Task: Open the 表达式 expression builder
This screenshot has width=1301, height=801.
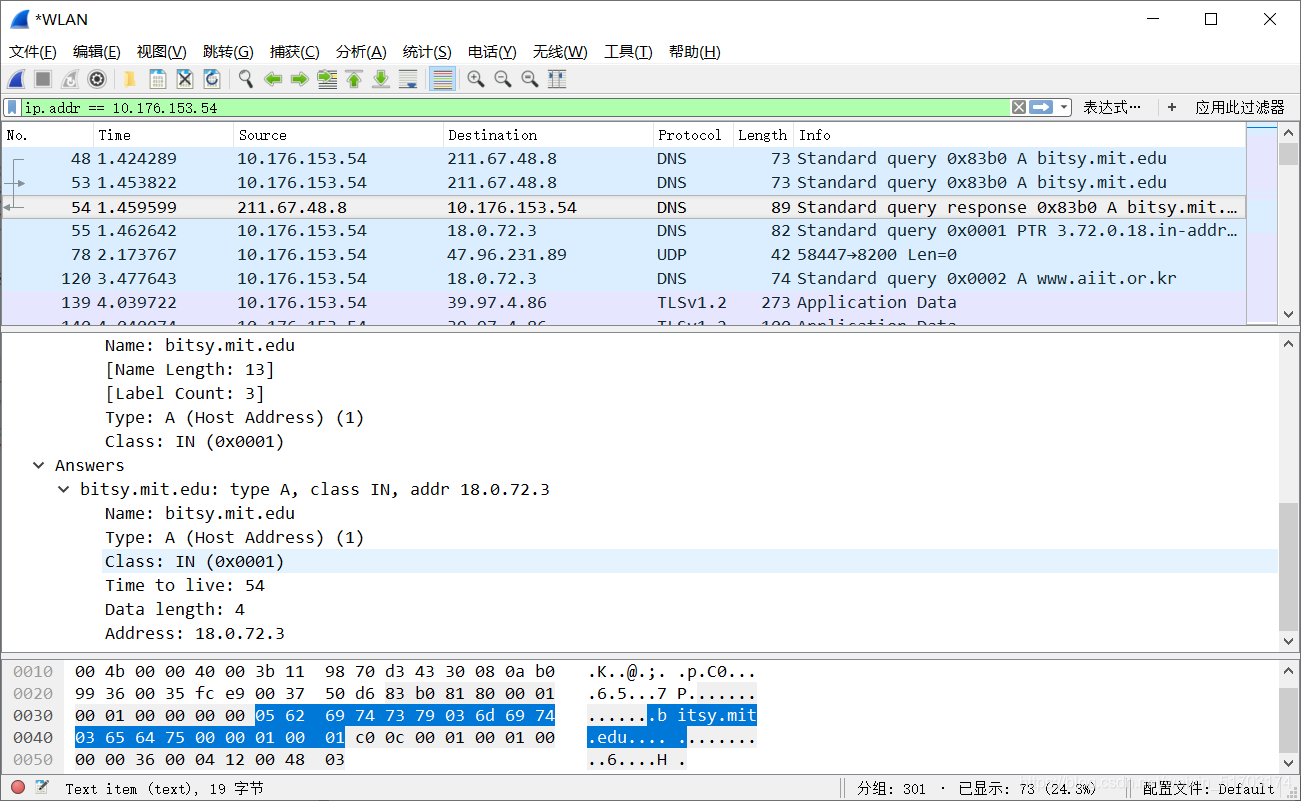Action: coord(1111,107)
